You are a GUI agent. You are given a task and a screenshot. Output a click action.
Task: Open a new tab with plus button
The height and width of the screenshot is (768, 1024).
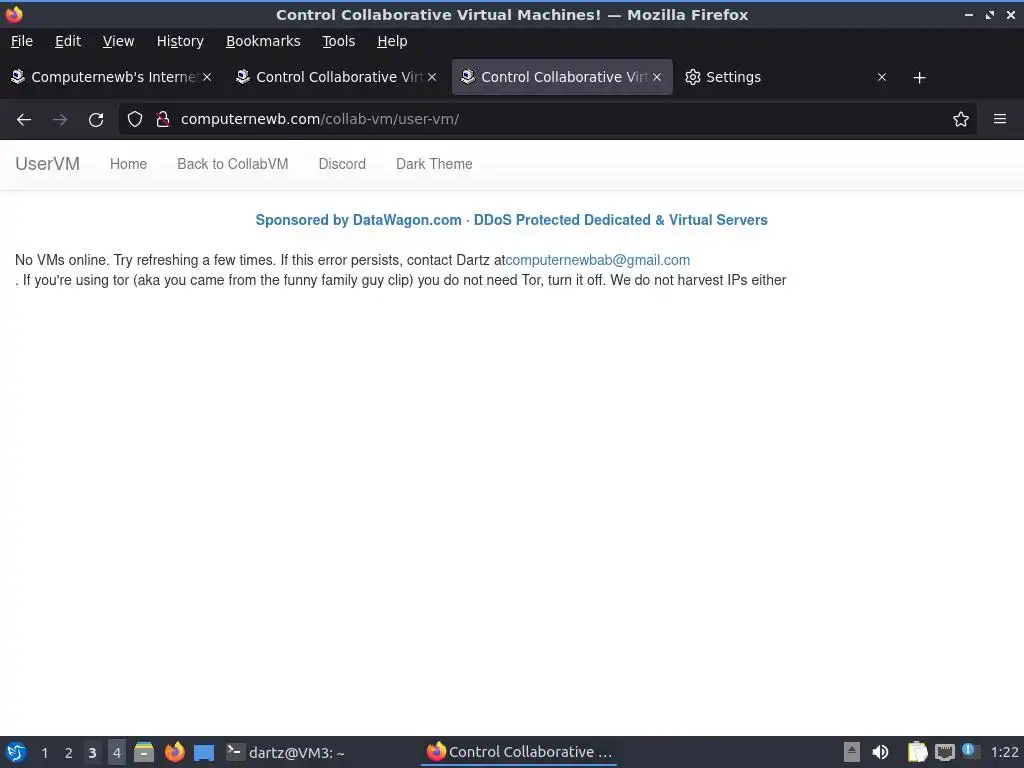(x=919, y=78)
